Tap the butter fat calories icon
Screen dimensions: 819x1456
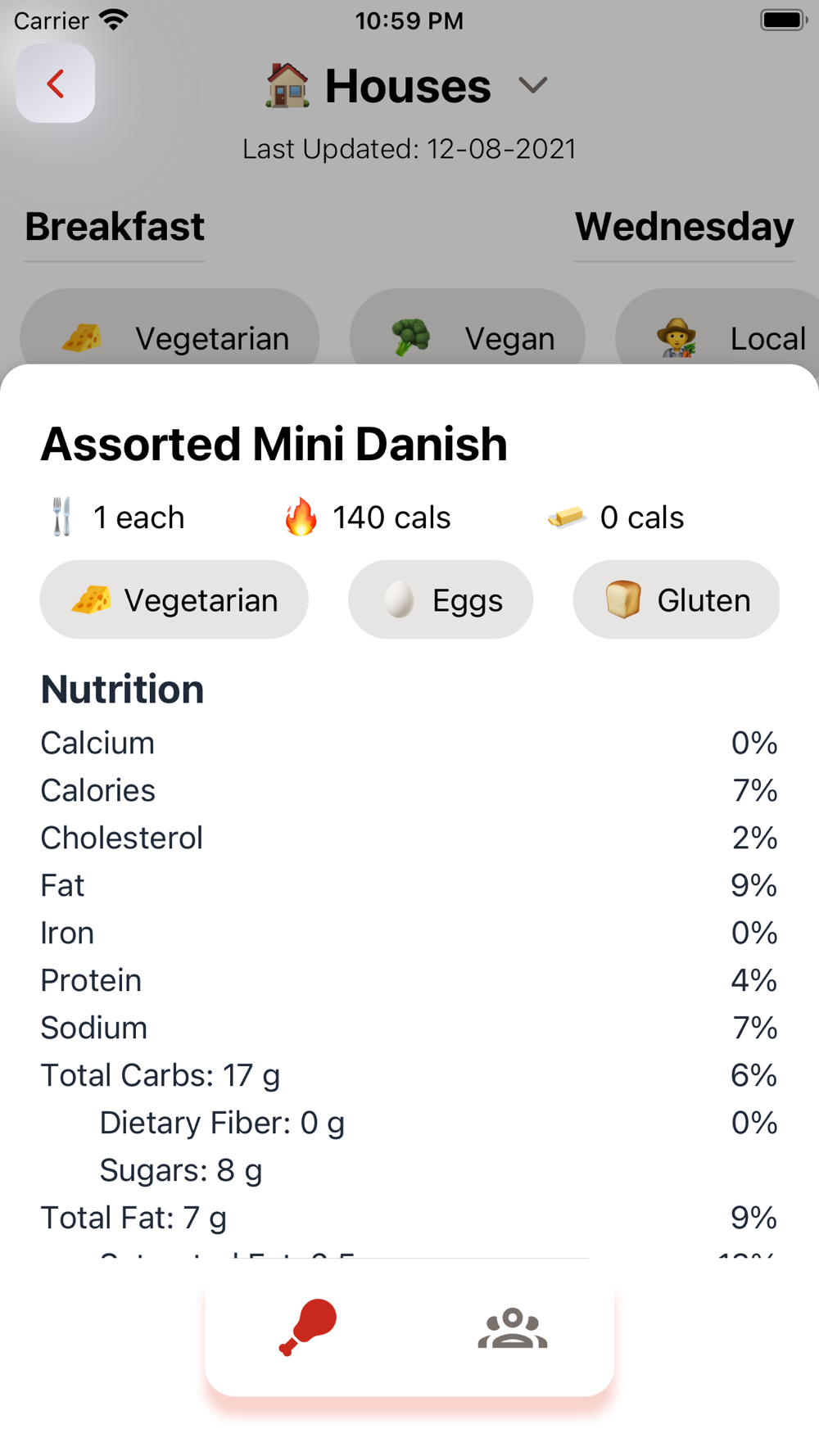coord(566,518)
